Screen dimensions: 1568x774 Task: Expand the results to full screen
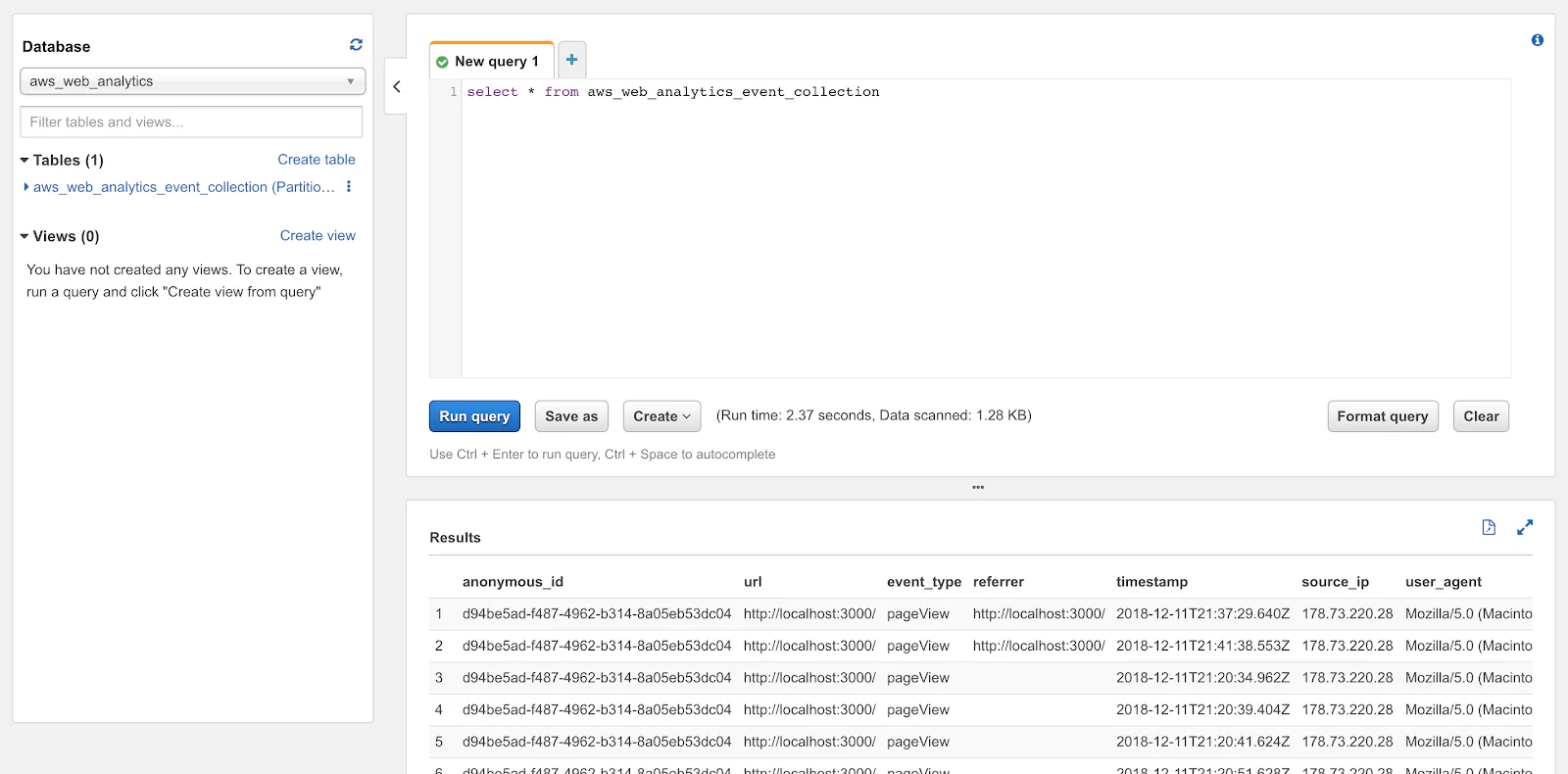coord(1525,527)
